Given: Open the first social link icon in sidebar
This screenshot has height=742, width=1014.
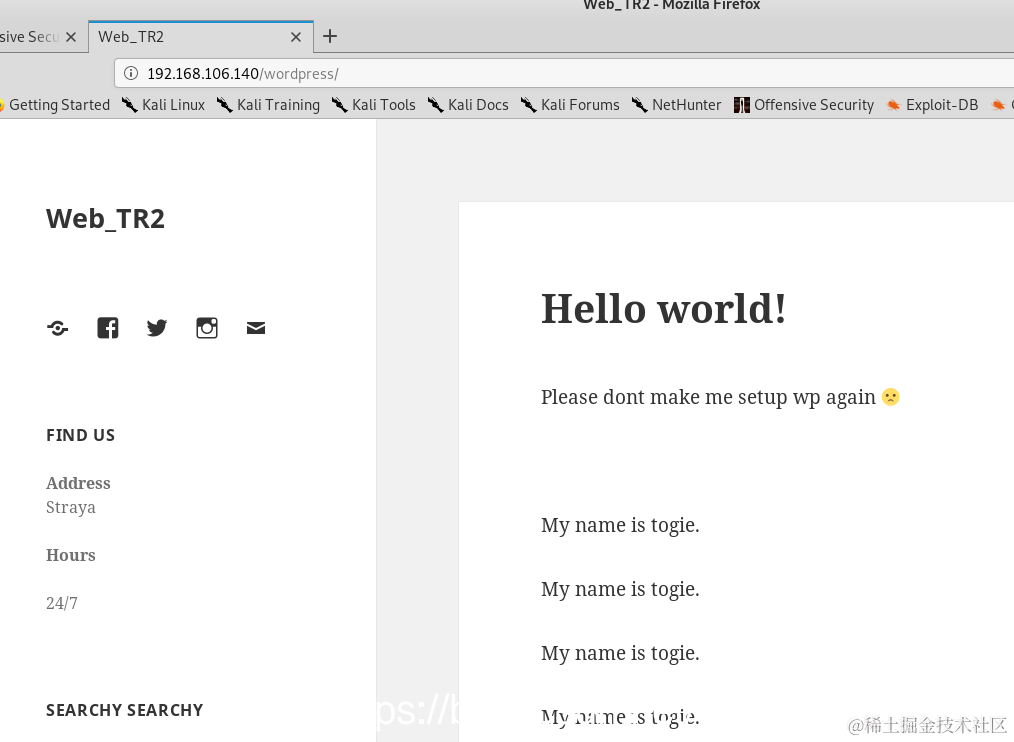Looking at the screenshot, I should tap(58, 328).
